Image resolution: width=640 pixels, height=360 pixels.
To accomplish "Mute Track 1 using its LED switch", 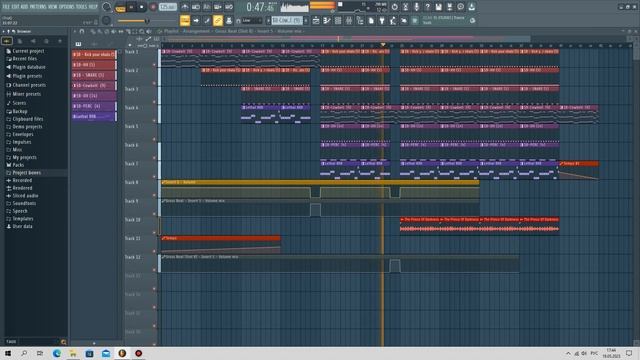I will pyautogui.click(x=154, y=65).
